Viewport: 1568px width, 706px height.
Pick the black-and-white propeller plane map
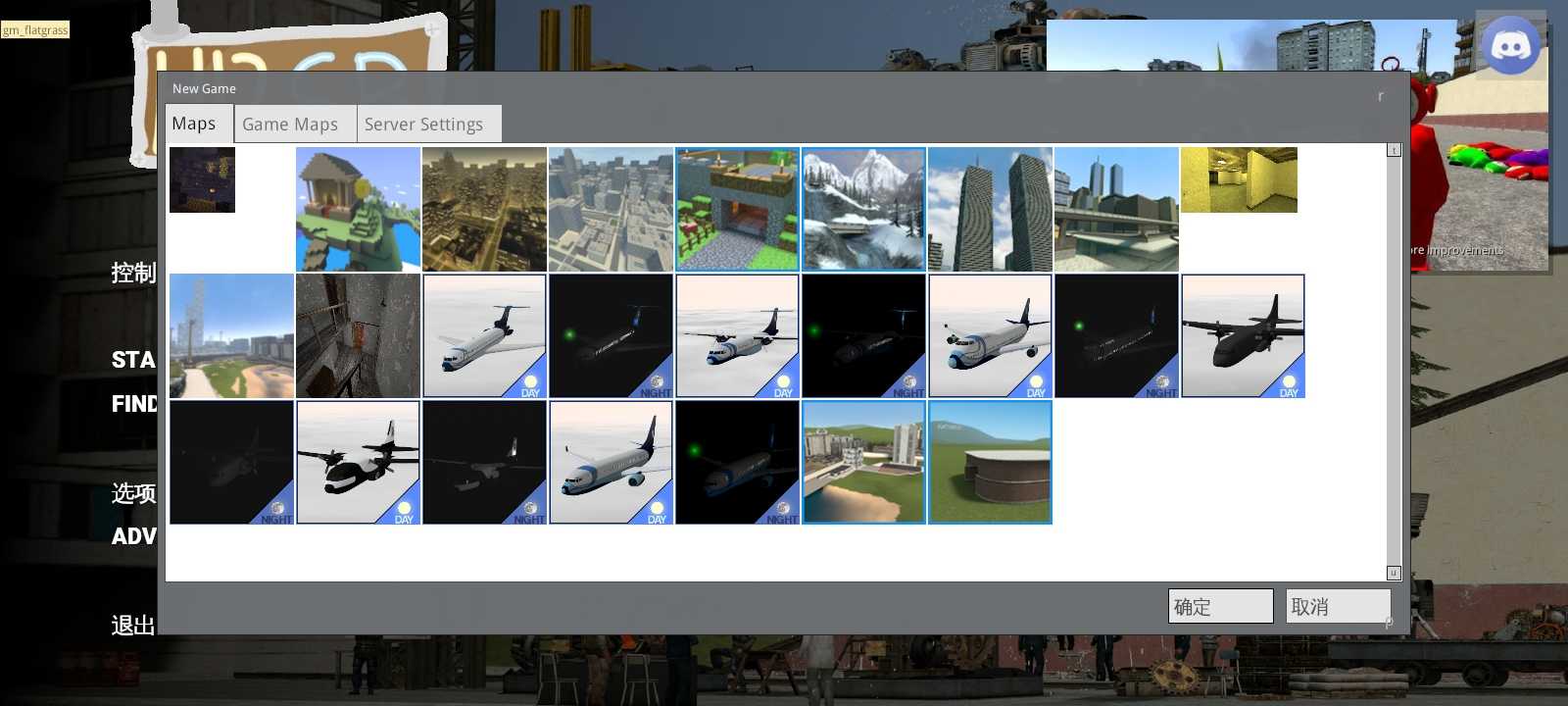click(x=358, y=462)
